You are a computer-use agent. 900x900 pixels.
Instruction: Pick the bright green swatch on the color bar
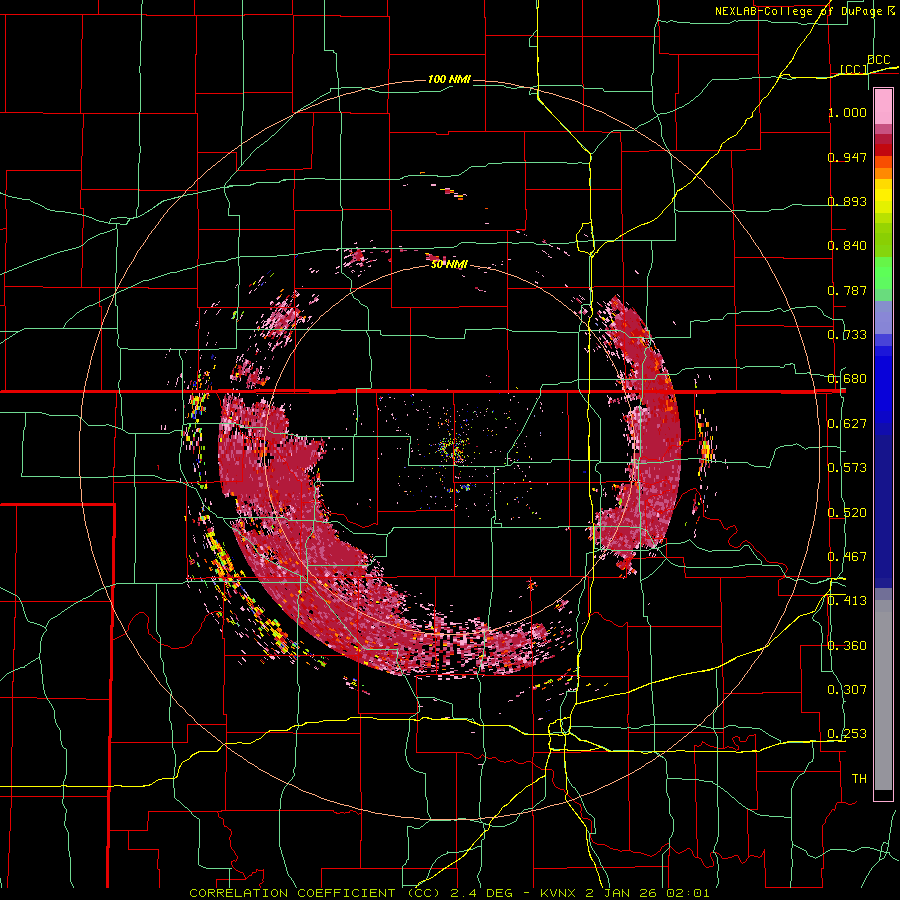pyautogui.click(x=883, y=273)
